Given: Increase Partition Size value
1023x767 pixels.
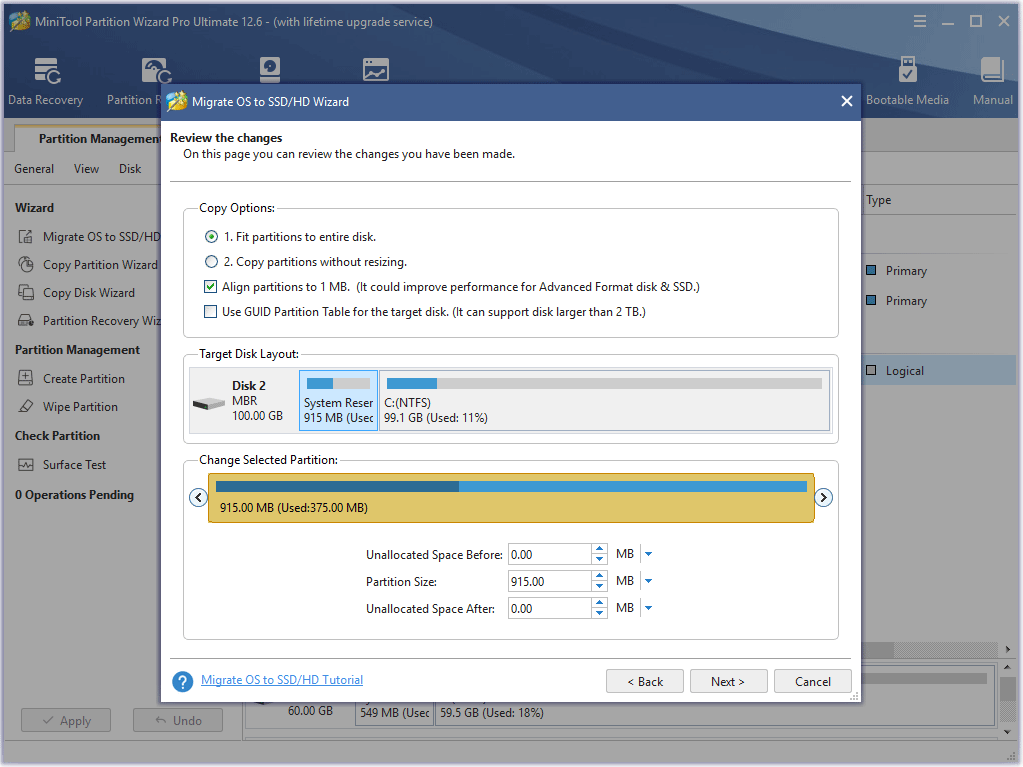Looking at the screenshot, I should [600, 576].
